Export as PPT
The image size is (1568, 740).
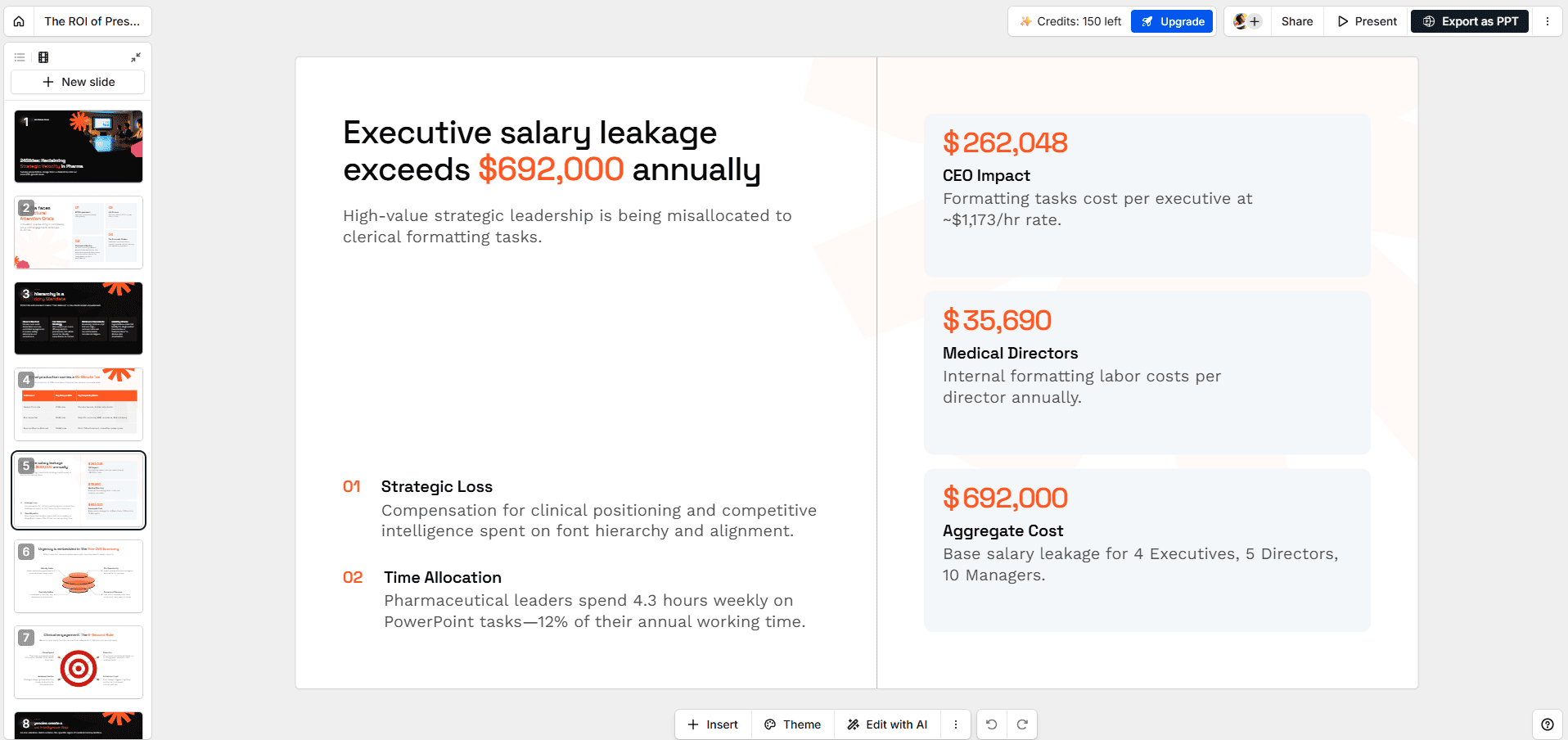(x=1470, y=21)
